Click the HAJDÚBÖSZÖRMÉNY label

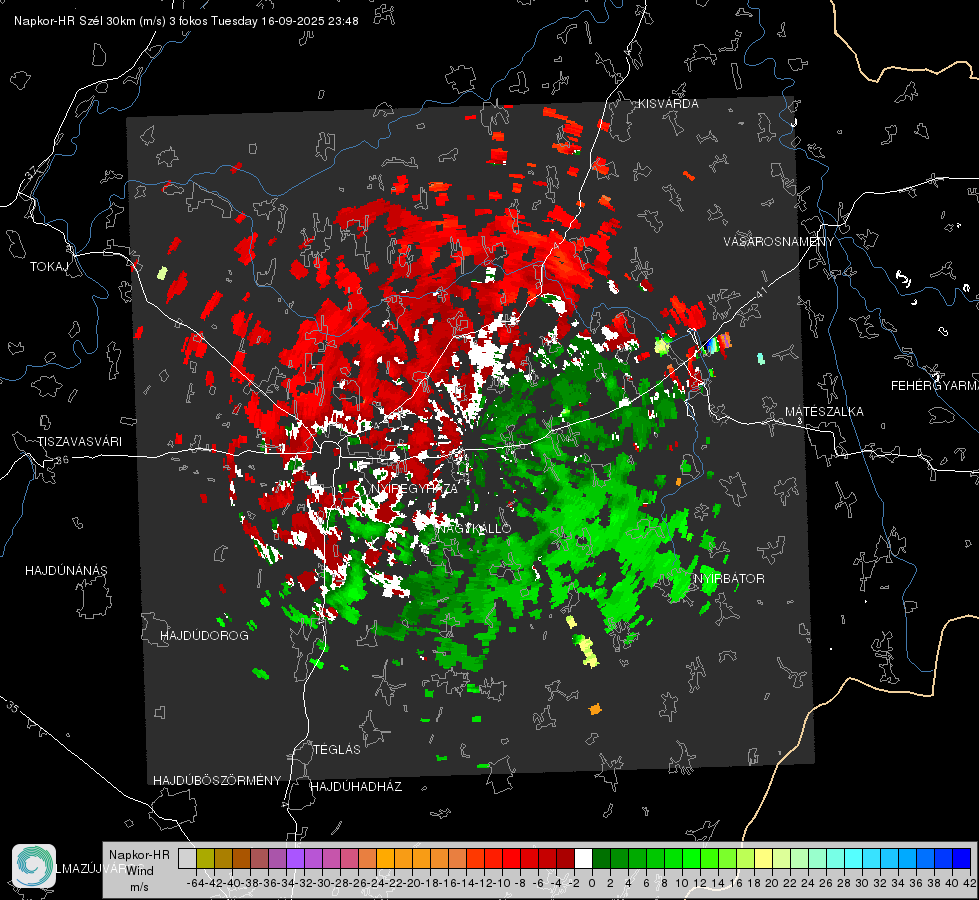pos(217,781)
